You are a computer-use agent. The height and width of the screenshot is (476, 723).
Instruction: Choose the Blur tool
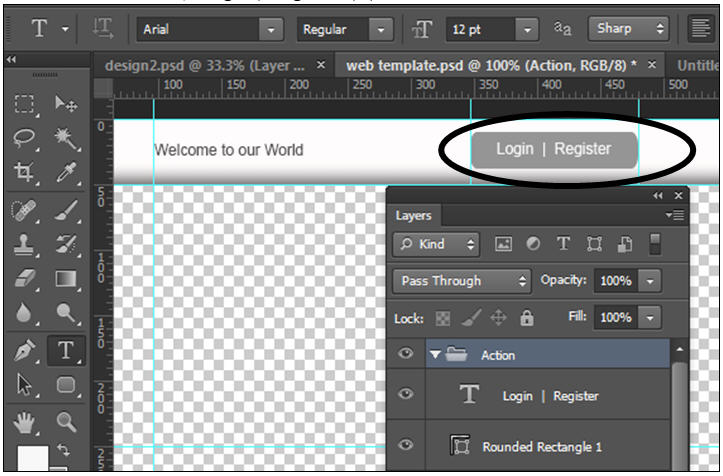click(24, 313)
